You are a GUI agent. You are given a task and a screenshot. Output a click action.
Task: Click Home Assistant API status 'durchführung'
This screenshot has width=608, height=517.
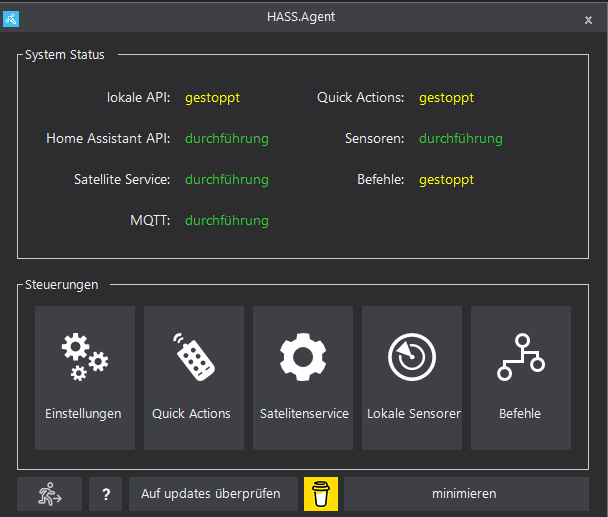point(227,138)
